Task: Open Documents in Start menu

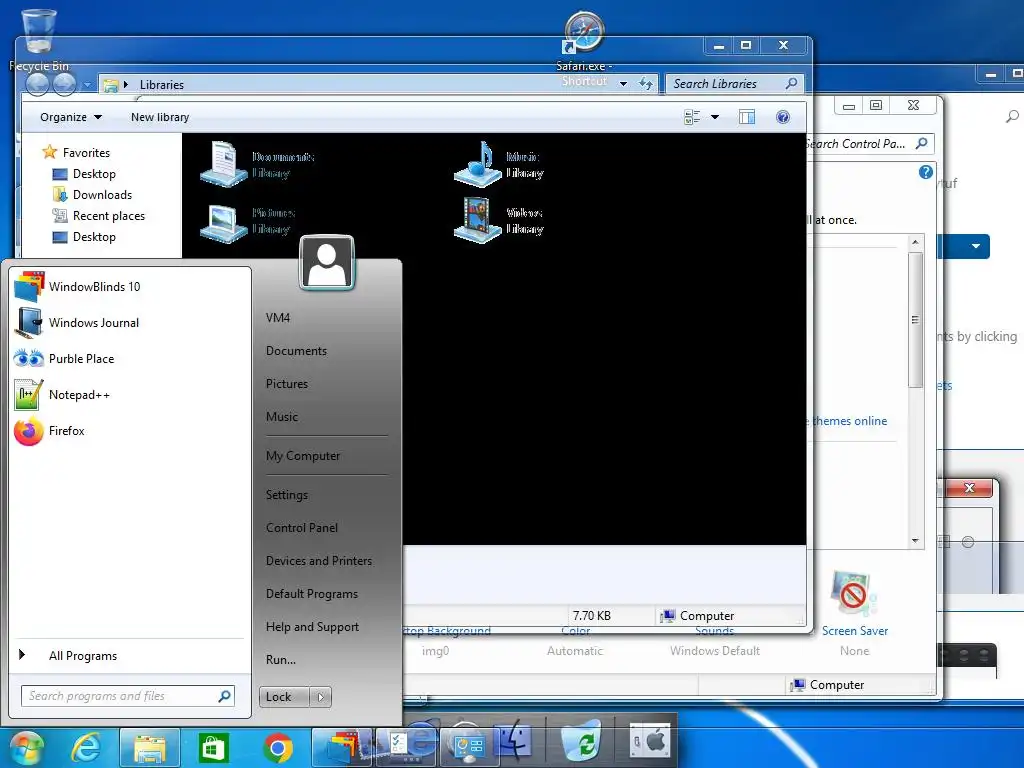Action: pyautogui.click(x=296, y=351)
